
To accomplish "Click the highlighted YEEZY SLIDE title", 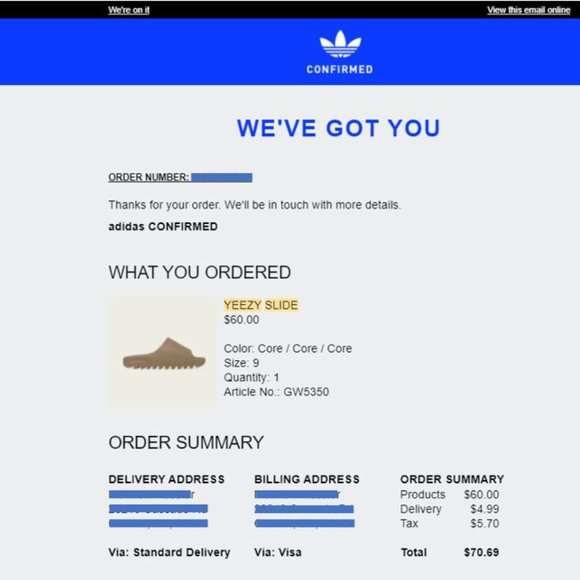I will tap(261, 305).
